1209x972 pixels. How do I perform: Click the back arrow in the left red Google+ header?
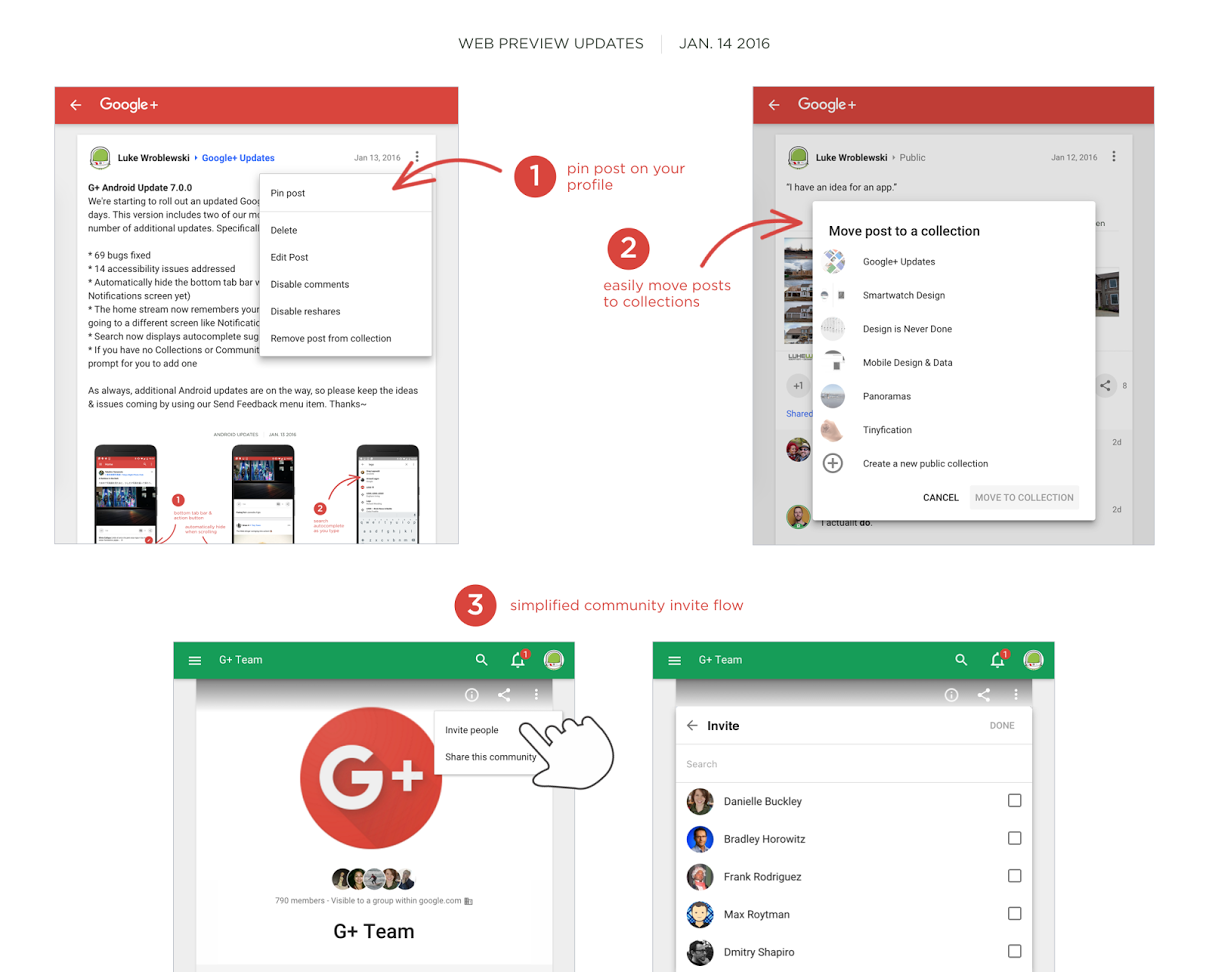pos(75,105)
